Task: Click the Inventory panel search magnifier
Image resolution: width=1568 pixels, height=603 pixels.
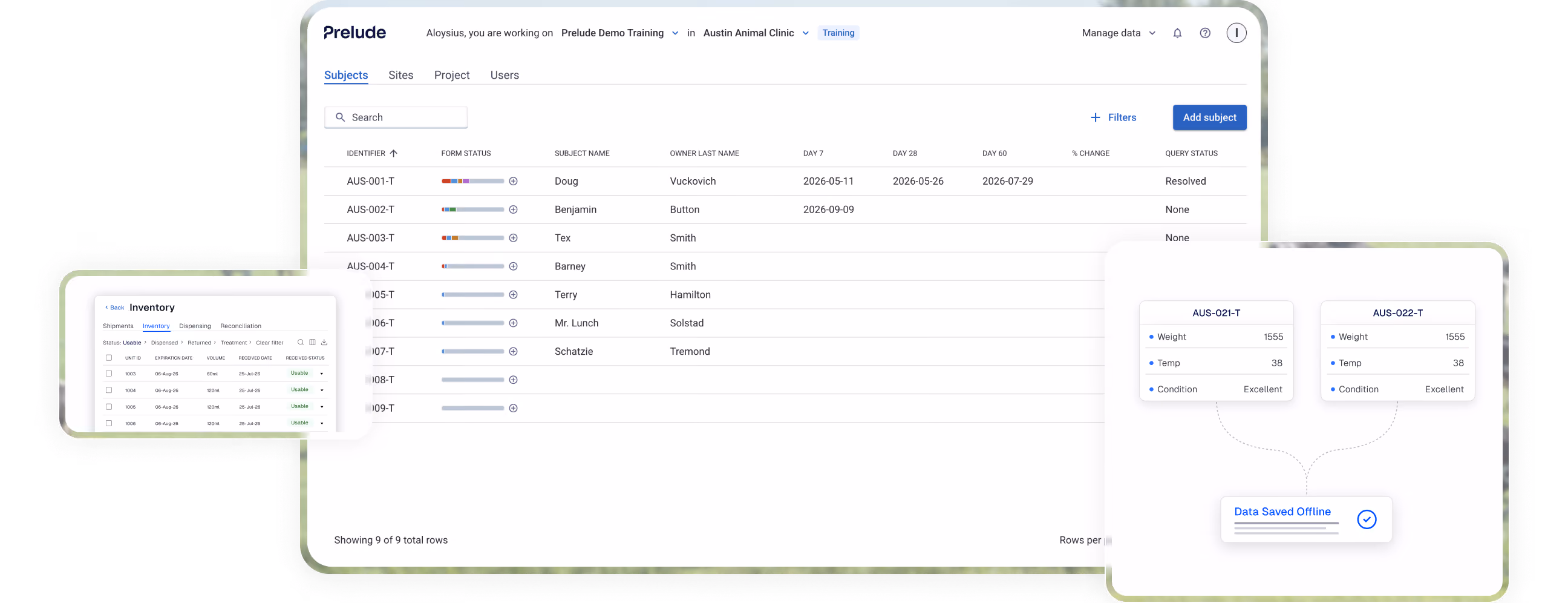Action: 300,342
